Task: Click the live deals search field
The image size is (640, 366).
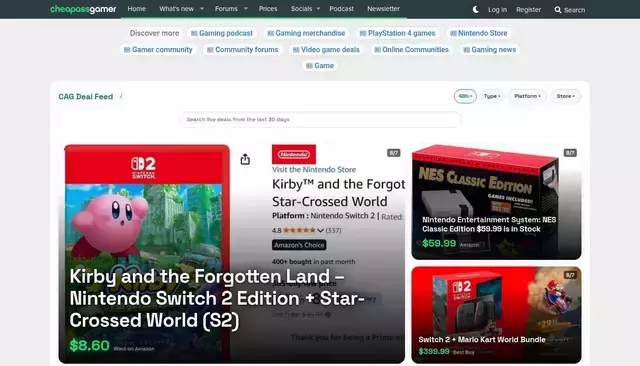Action: pos(320,120)
